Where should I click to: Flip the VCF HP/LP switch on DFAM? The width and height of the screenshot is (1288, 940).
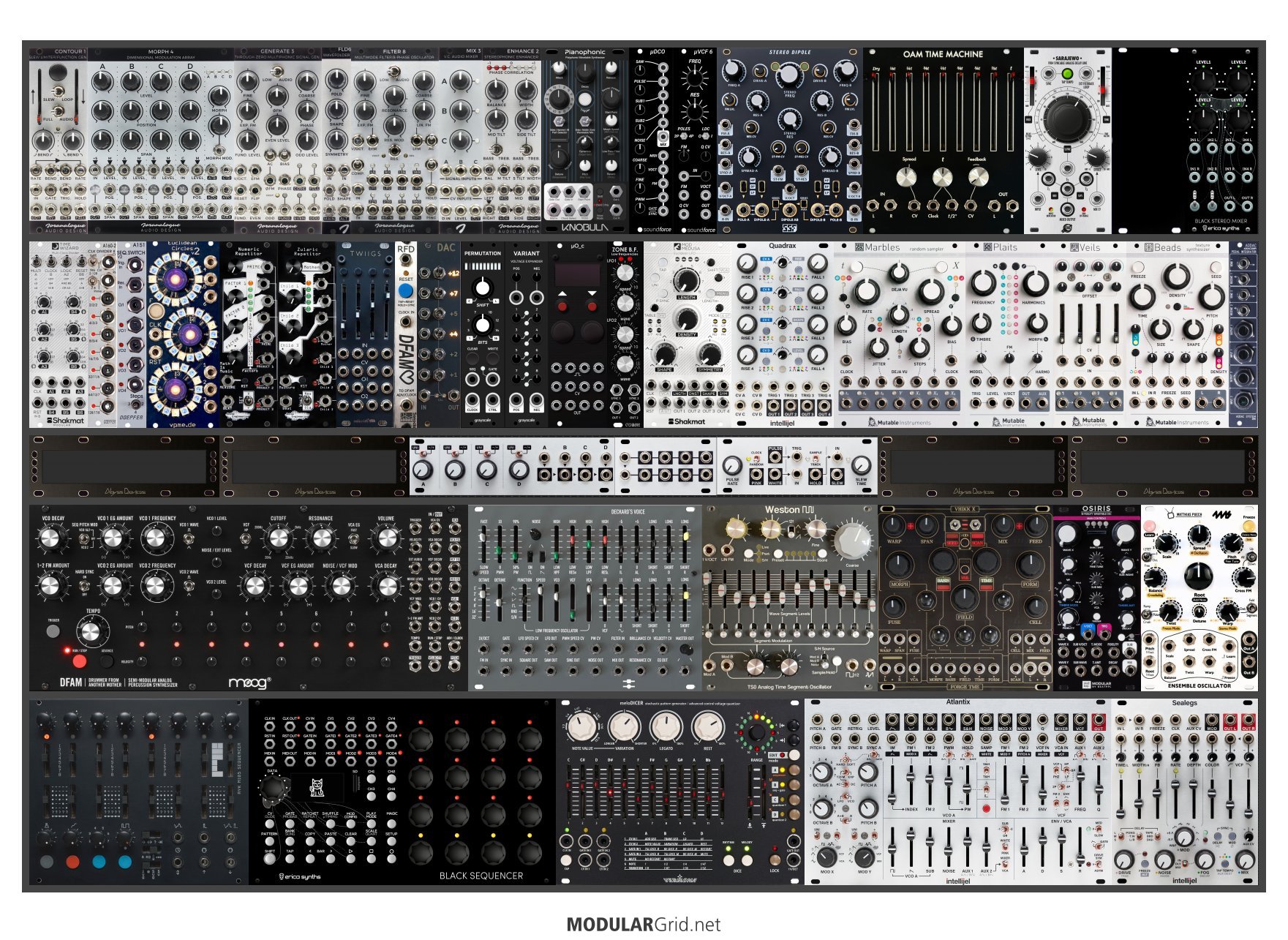click(x=246, y=538)
